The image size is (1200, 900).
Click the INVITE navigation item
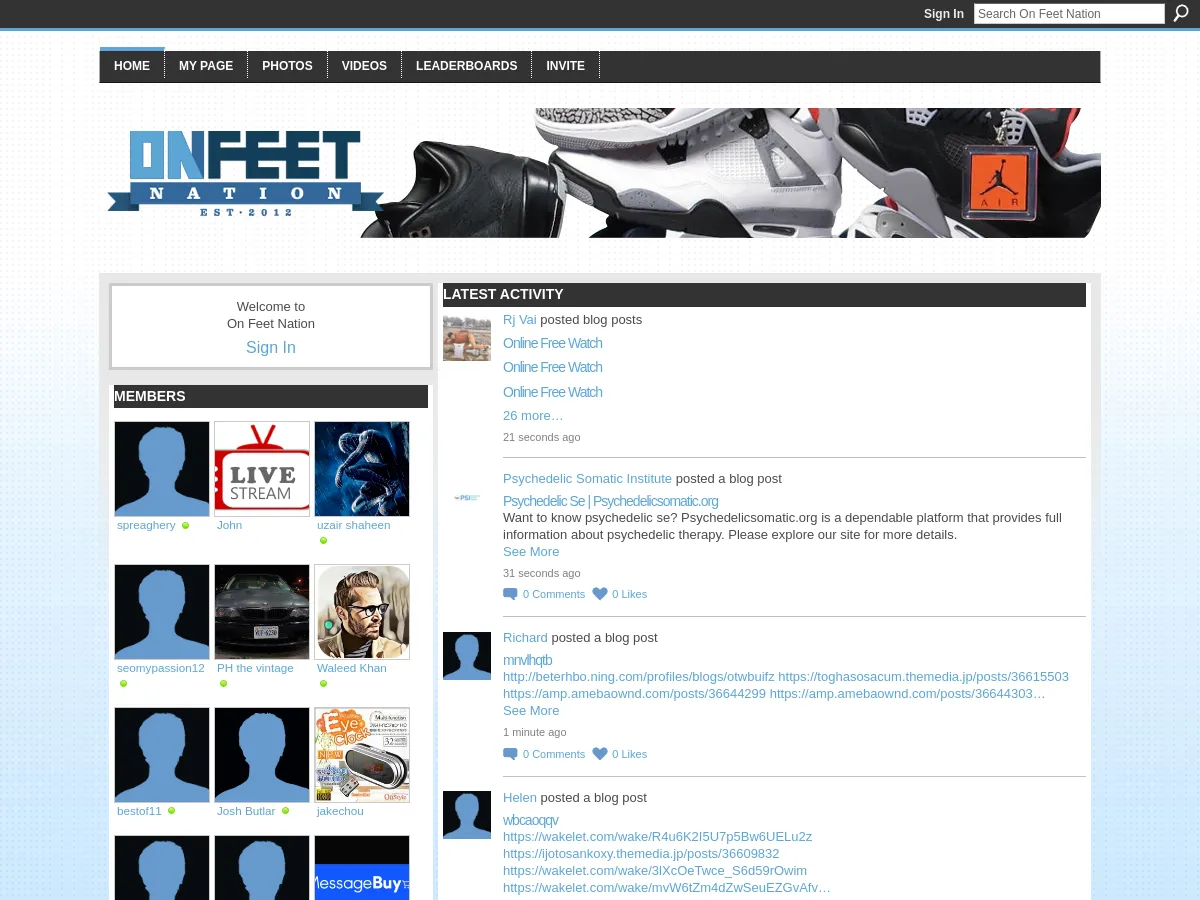(565, 66)
